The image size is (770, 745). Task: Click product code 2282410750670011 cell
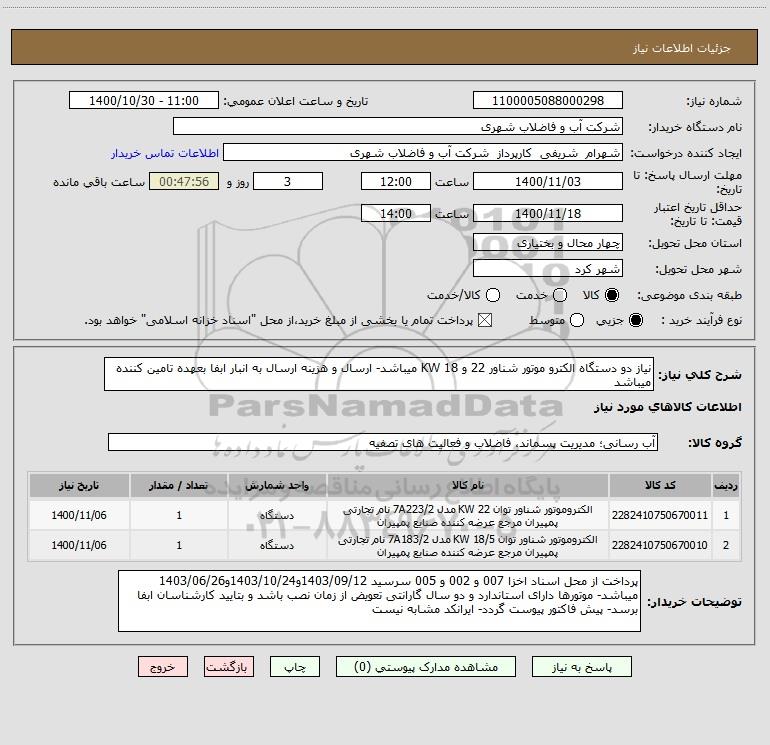pos(660,515)
